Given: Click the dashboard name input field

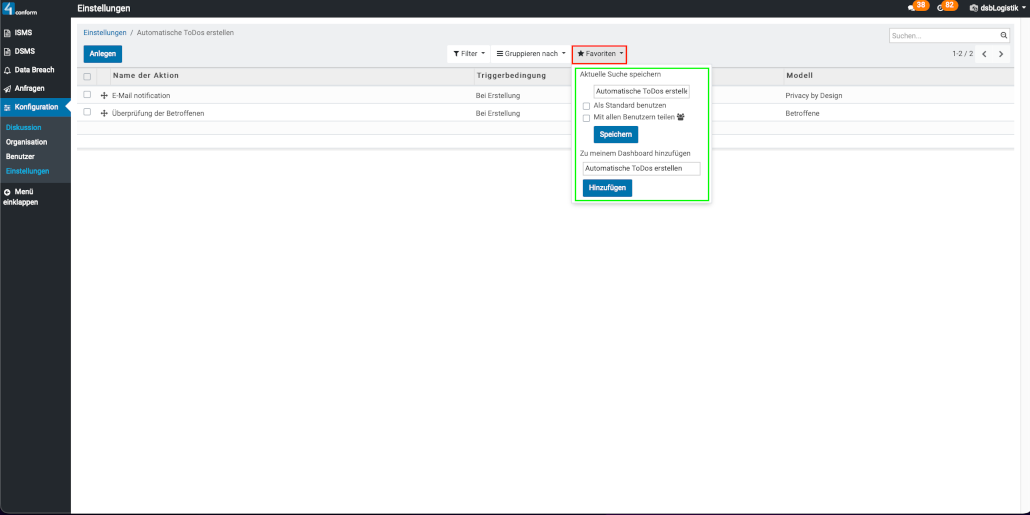Looking at the screenshot, I should pyautogui.click(x=641, y=169).
